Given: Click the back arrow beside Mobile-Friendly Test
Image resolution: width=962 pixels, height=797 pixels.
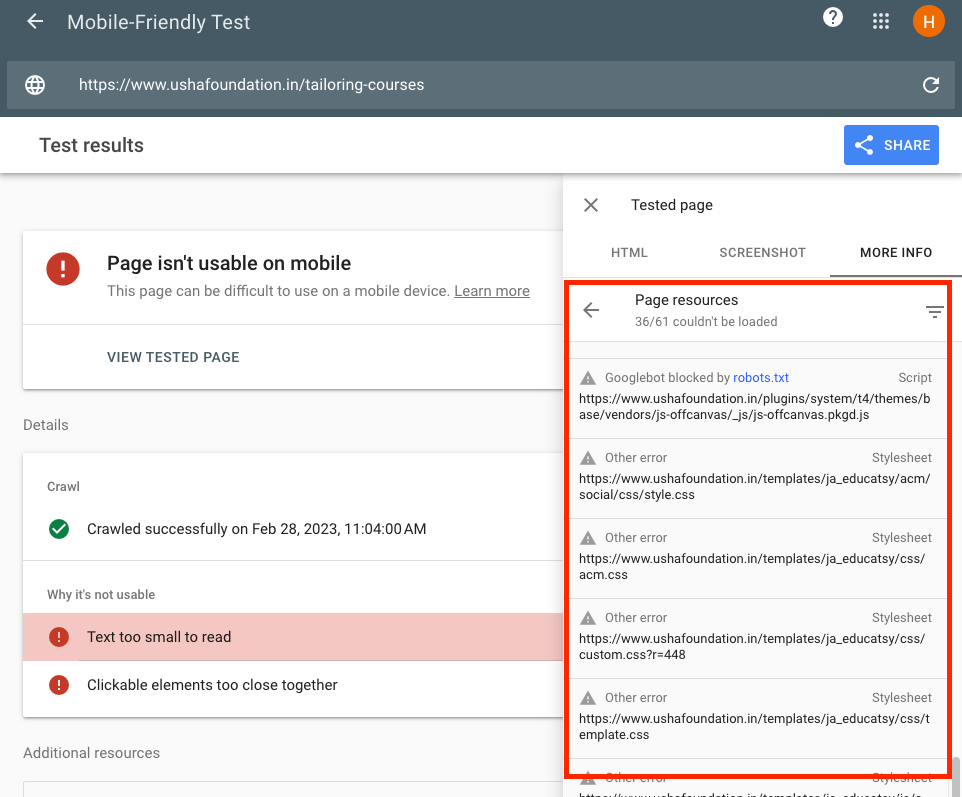Looking at the screenshot, I should pyautogui.click(x=35, y=22).
